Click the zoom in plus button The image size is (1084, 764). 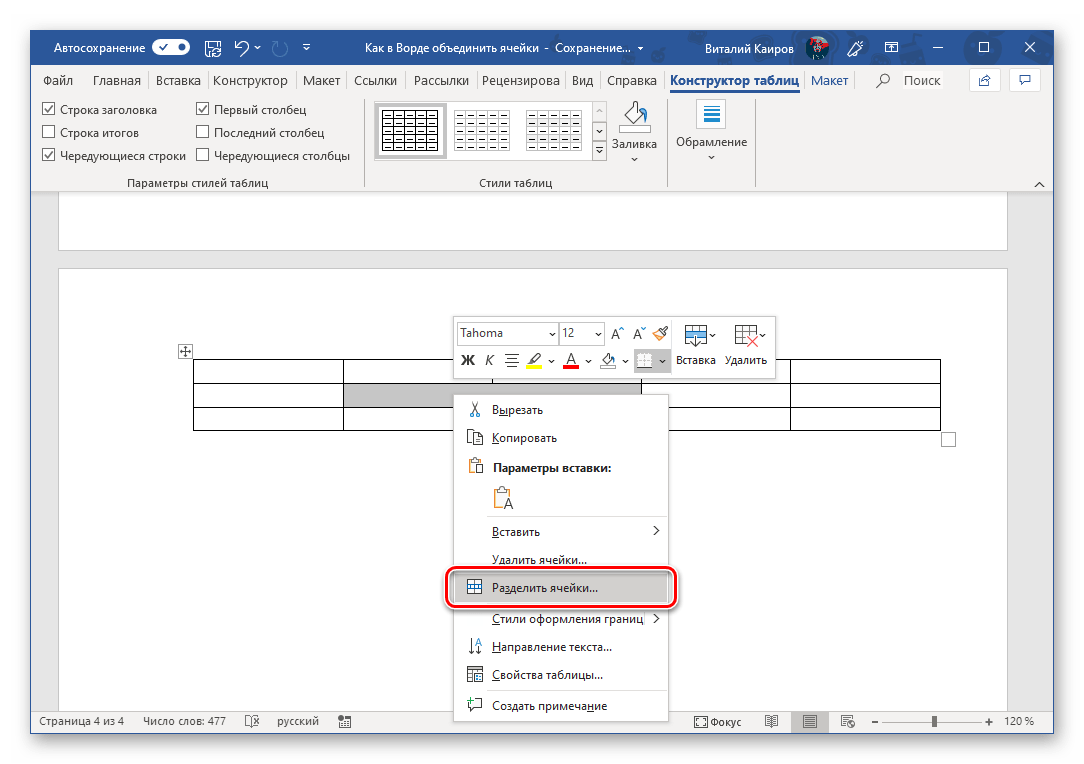989,721
